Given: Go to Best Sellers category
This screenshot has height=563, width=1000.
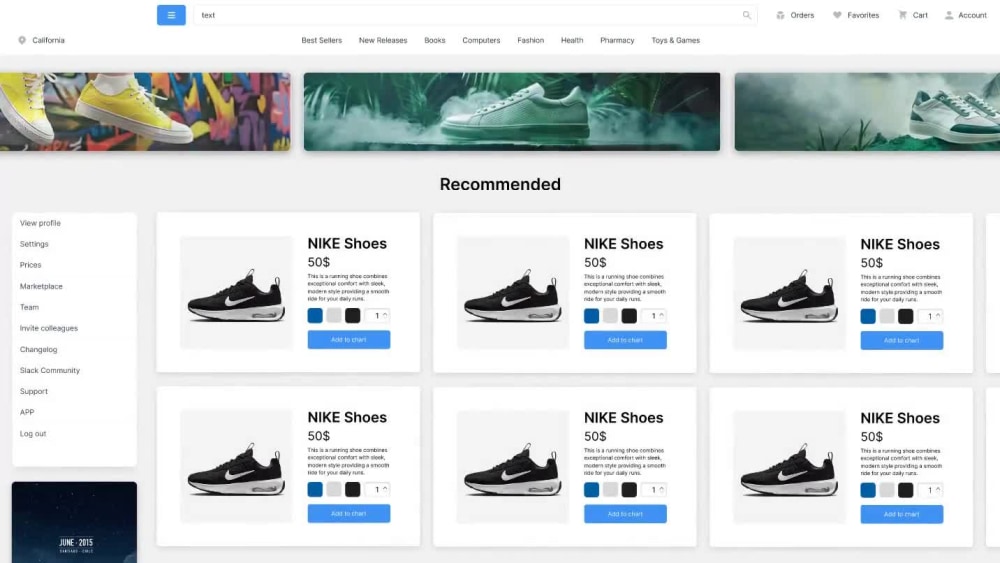Looking at the screenshot, I should [321, 40].
